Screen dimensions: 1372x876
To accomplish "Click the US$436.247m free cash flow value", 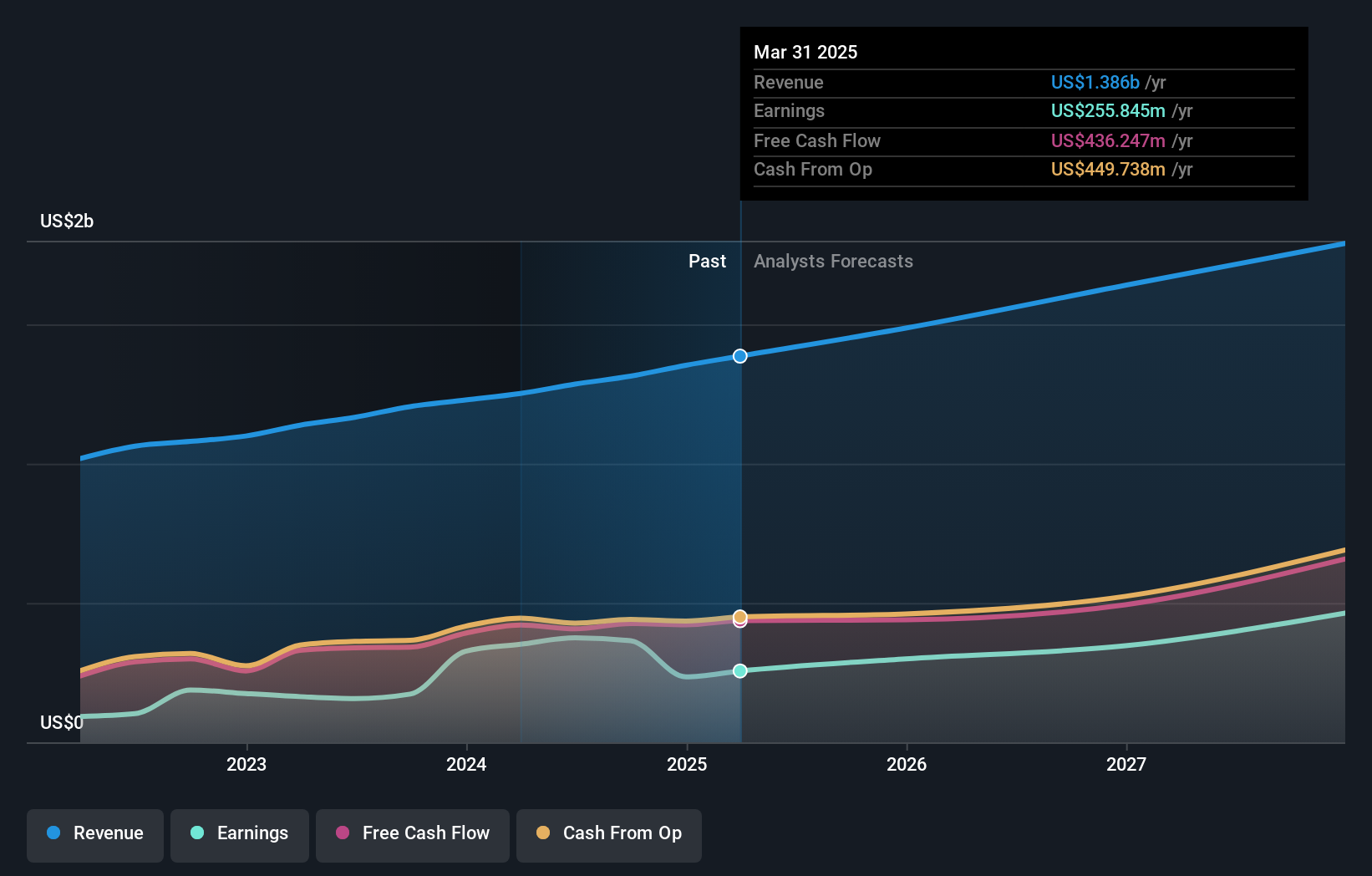I will [x=1108, y=140].
